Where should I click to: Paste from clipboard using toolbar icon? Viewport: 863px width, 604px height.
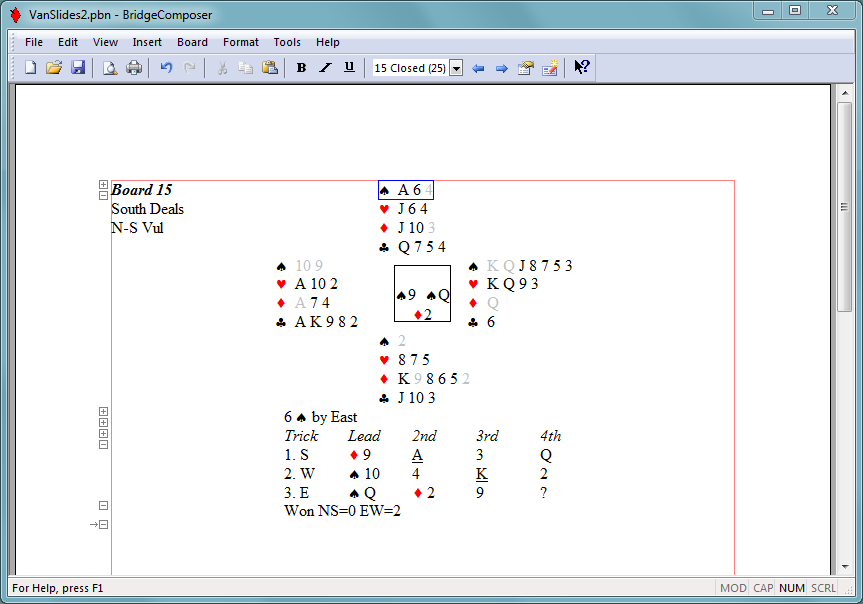pos(269,68)
